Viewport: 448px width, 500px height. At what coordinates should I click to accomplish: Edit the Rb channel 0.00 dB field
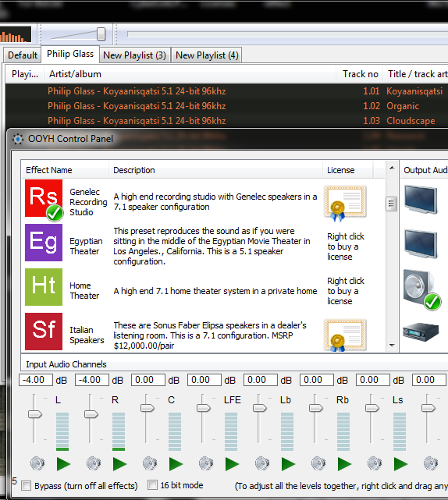[x=317, y=380]
